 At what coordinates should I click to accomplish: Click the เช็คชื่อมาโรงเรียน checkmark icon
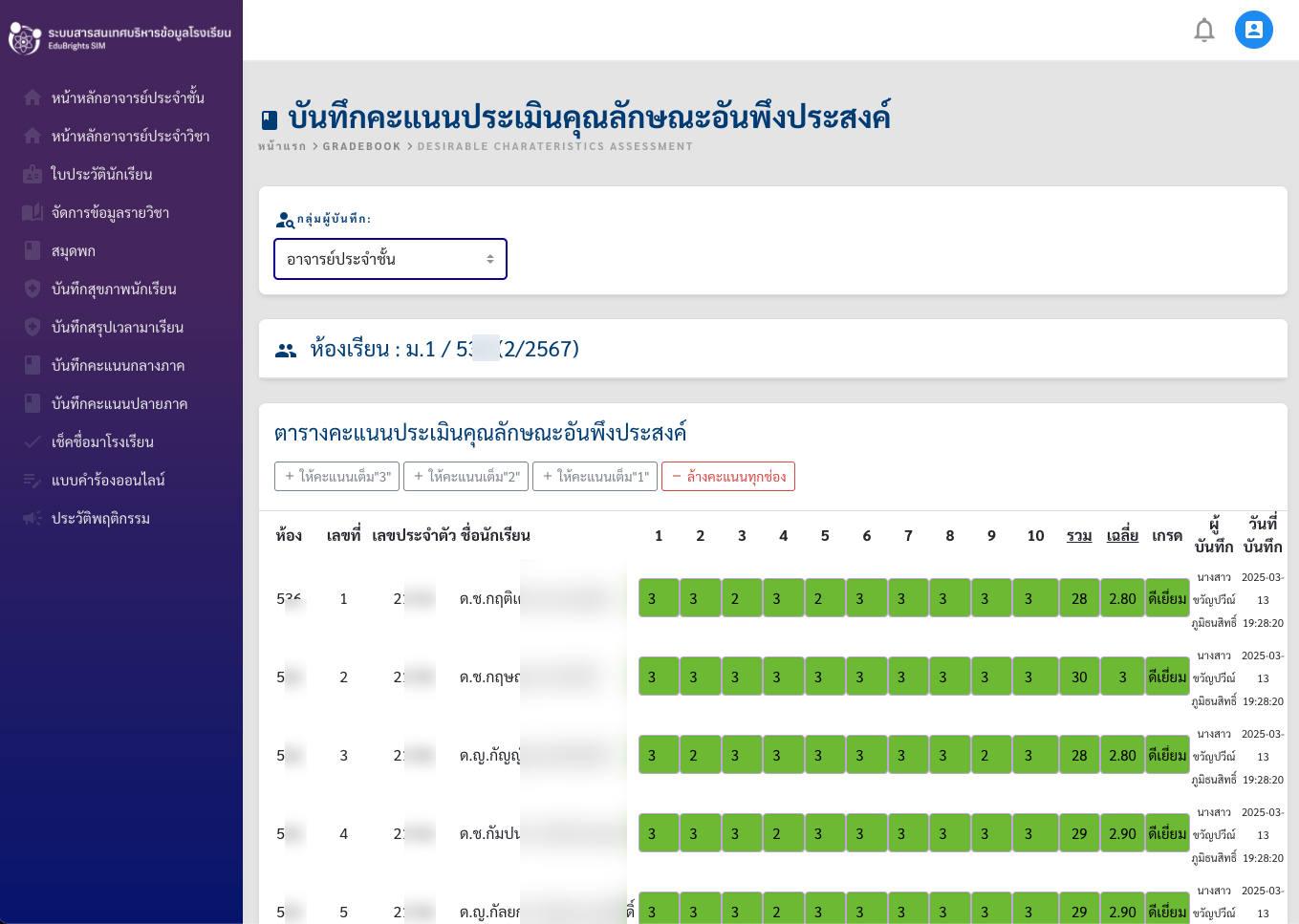tap(32, 441)
